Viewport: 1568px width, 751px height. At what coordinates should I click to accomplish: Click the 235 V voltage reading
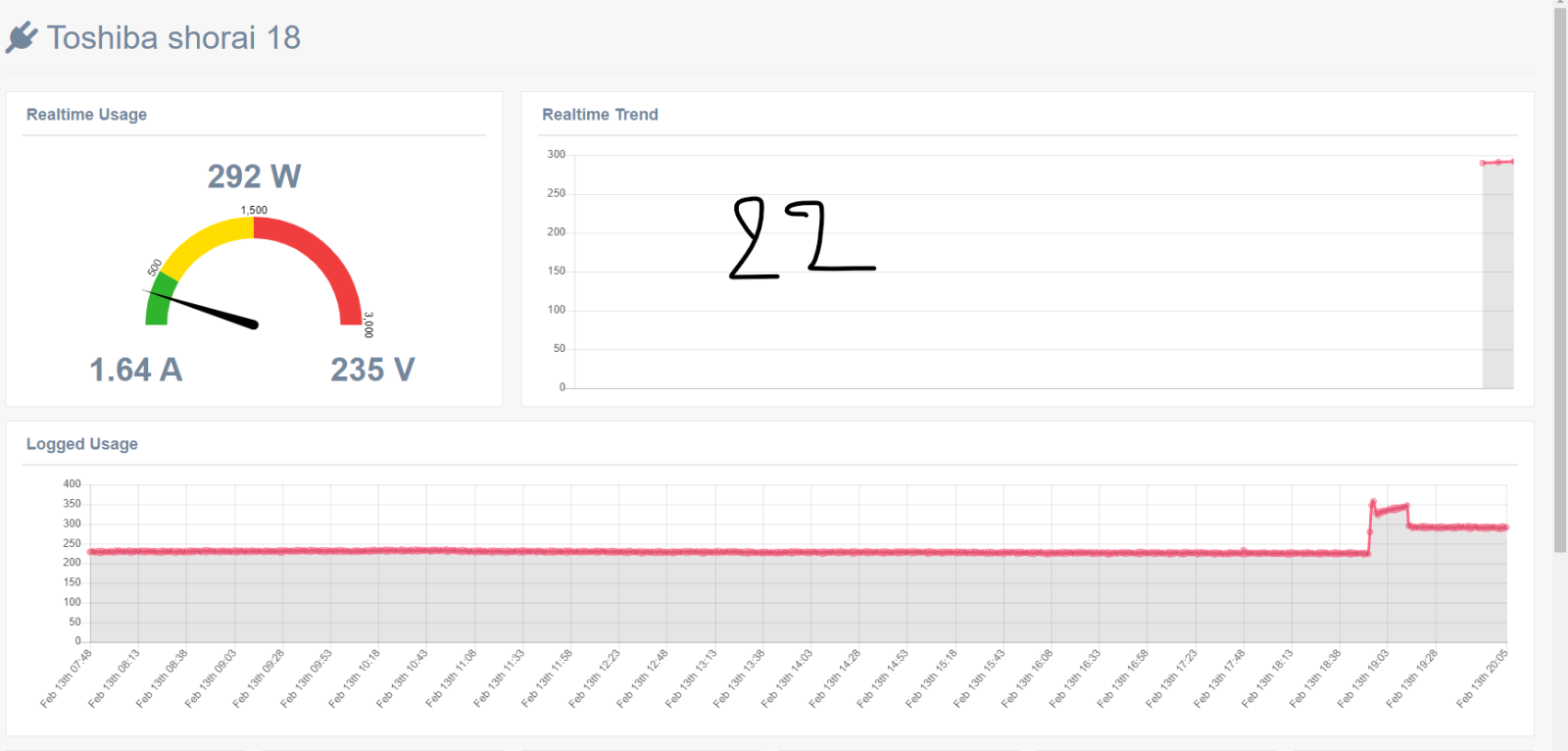pyautogui.click(x=372, y=370)
